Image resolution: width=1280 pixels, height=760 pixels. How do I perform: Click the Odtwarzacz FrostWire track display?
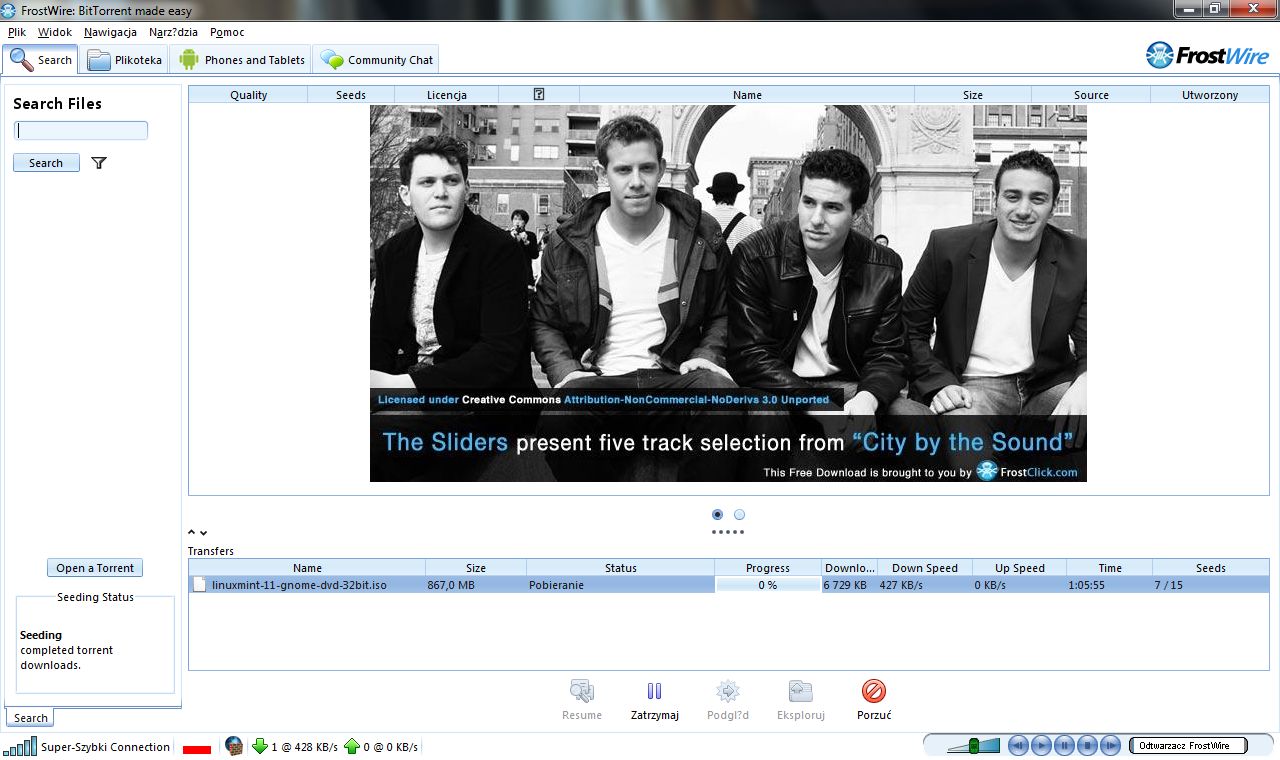click(x=1188, y=746)
